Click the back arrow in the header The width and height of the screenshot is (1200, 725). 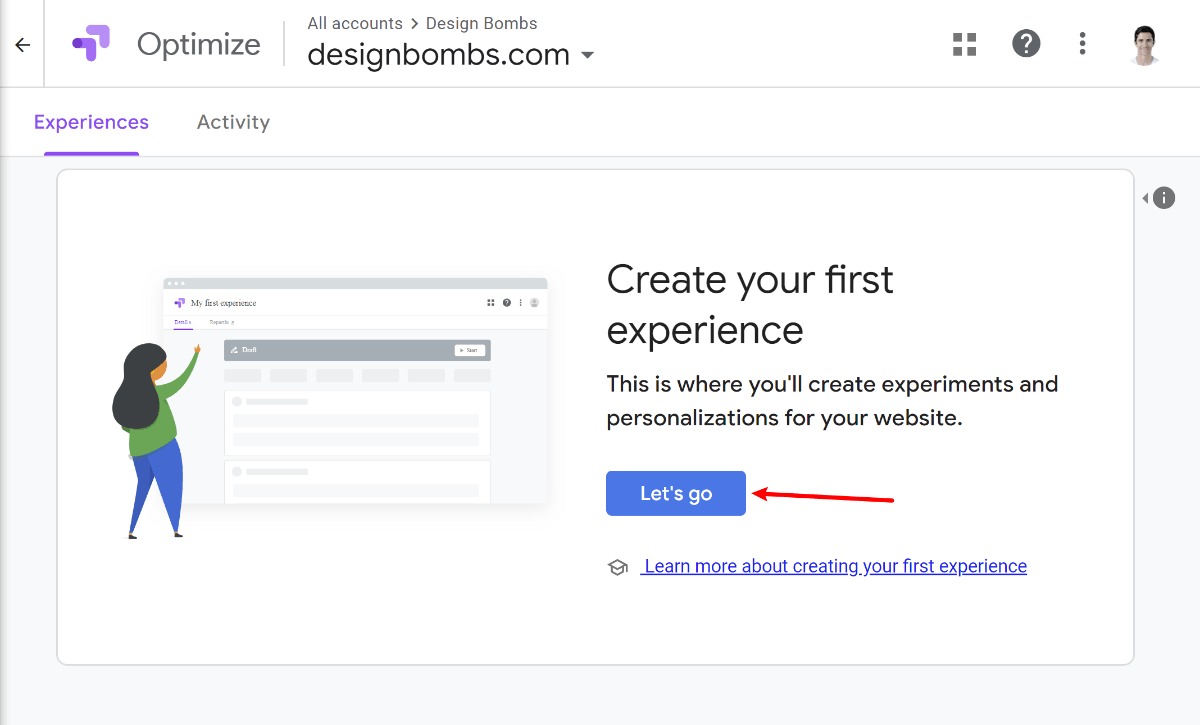tap(22, 43)
